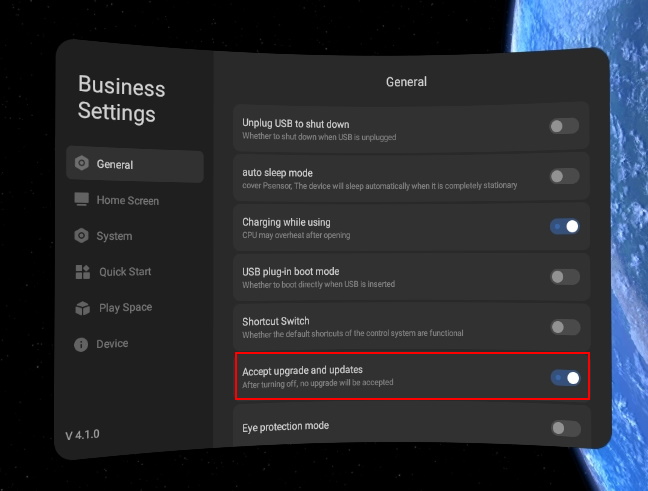This screenshot has height=491, width=648.
Task: Click 'After turning off, no upgrade' description
Action: [x=317, y=383]
